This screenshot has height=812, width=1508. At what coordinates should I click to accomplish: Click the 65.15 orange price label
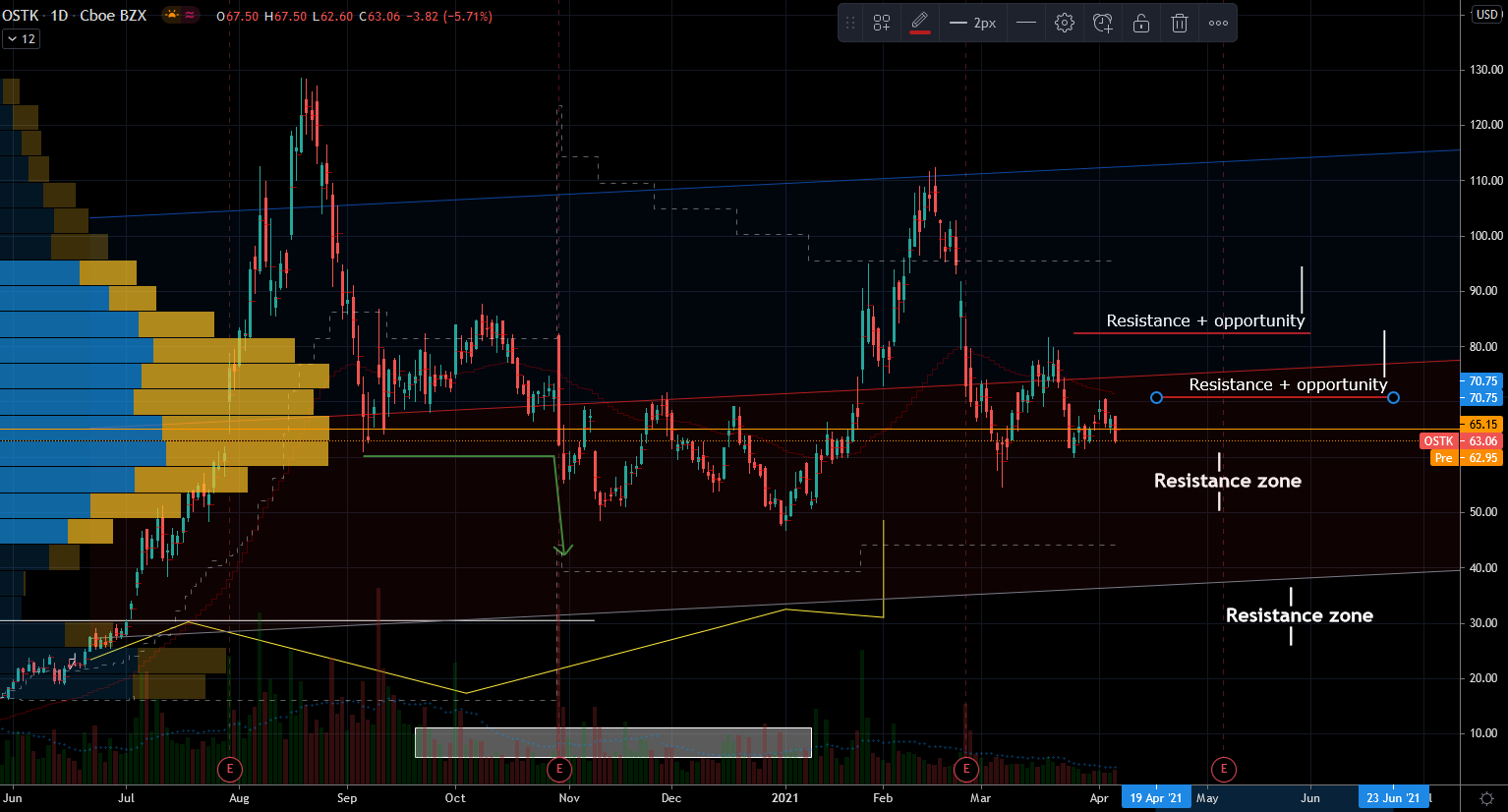click(1480, 425)
